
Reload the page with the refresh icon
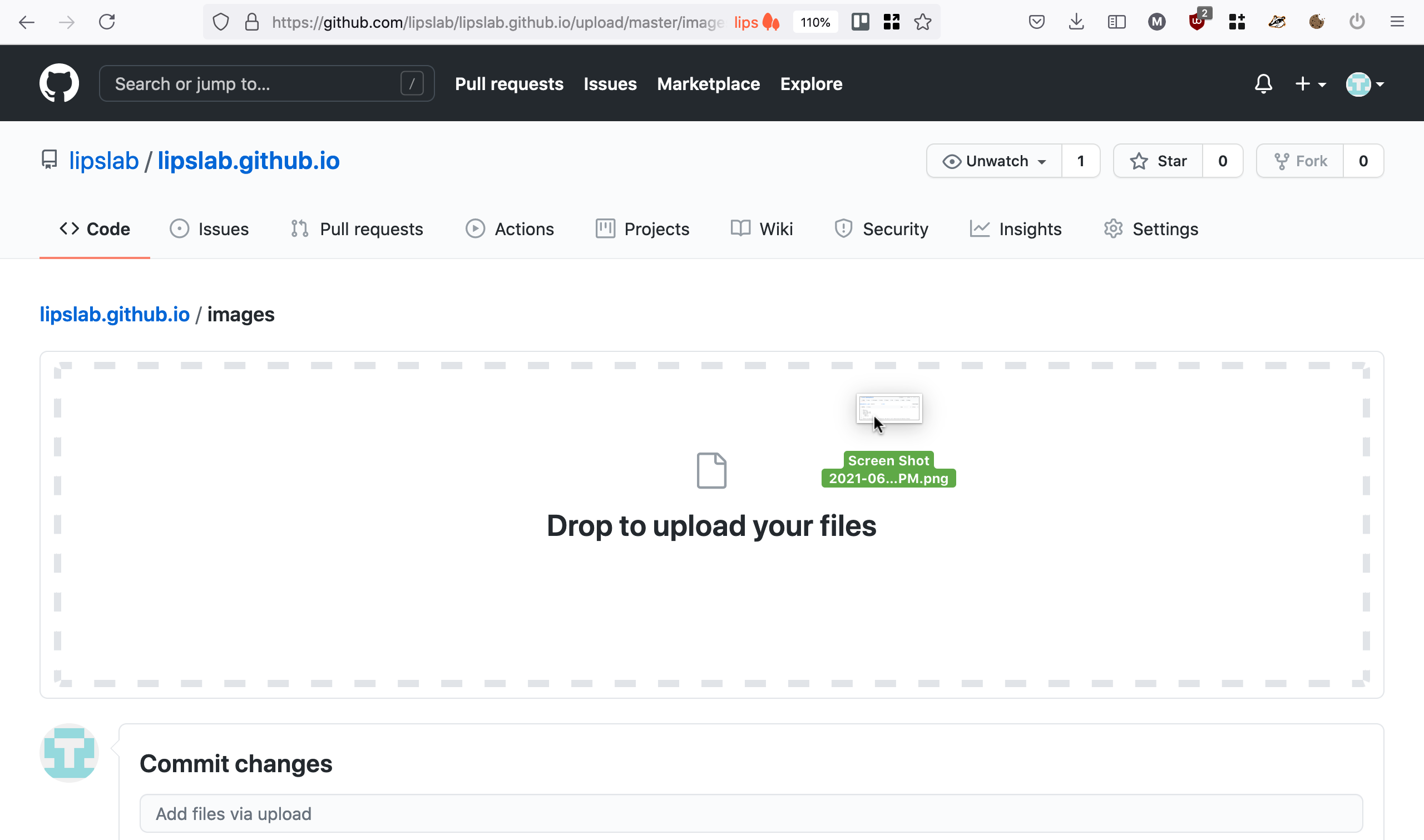[107, 22]
